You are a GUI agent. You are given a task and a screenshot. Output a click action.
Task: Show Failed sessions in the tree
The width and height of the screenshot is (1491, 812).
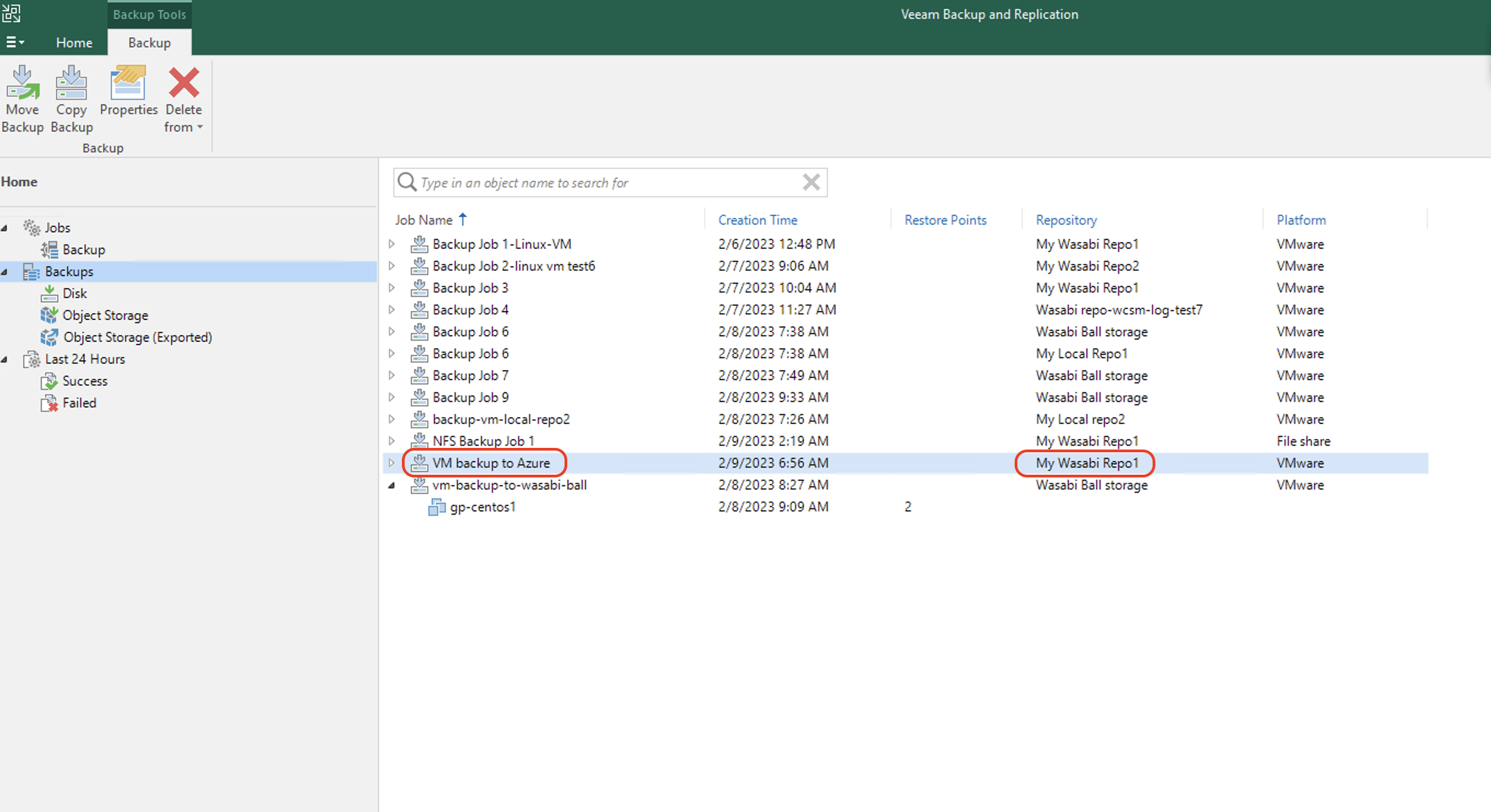click(x=79, y=403)
